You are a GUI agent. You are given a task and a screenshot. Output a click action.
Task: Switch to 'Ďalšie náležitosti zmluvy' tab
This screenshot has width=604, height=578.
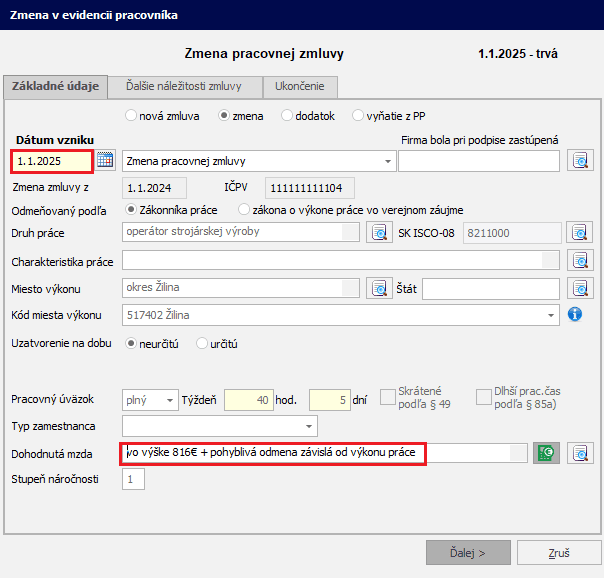(184, 87)
